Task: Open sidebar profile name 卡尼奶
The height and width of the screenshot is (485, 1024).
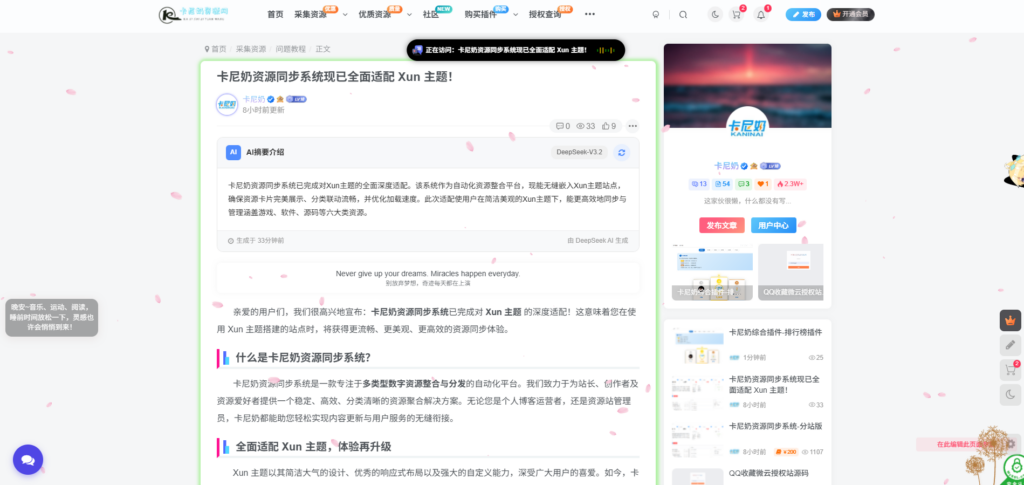Action: [726, 166]
